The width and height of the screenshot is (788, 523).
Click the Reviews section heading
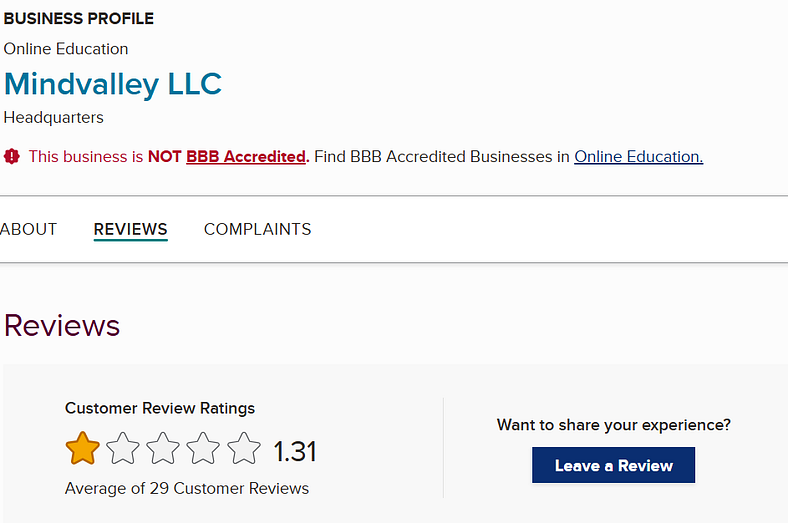pyautogui.click(x=62, y=325)
